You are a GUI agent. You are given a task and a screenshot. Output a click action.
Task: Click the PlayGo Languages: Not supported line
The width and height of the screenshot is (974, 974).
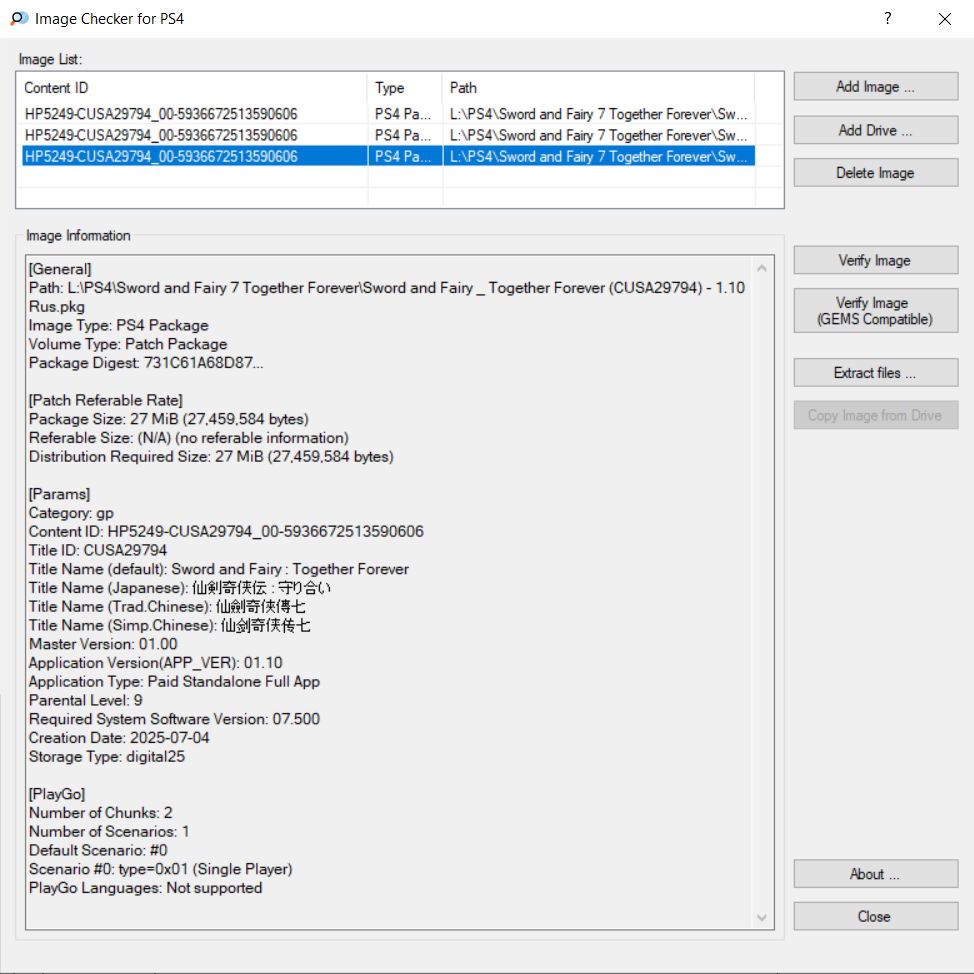[x=145, y=888]
